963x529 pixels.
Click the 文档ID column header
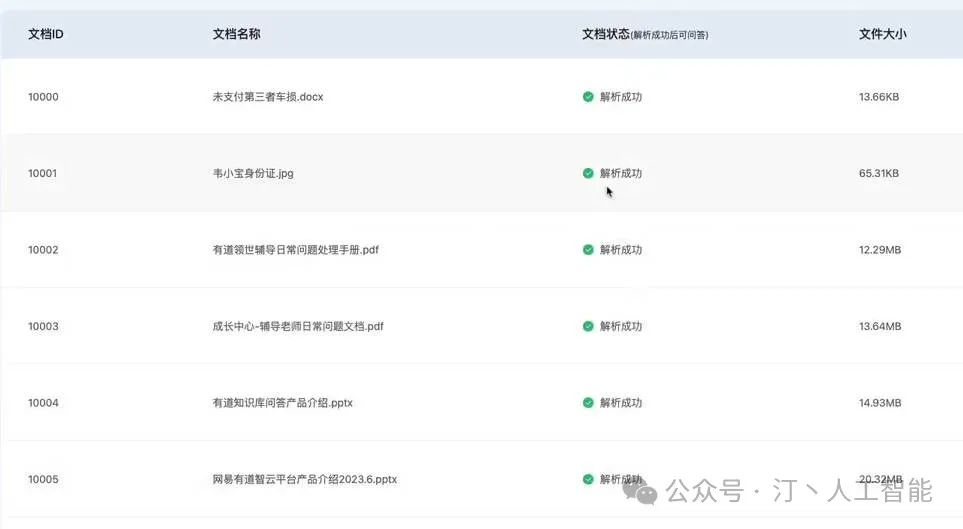pos(46,34)
